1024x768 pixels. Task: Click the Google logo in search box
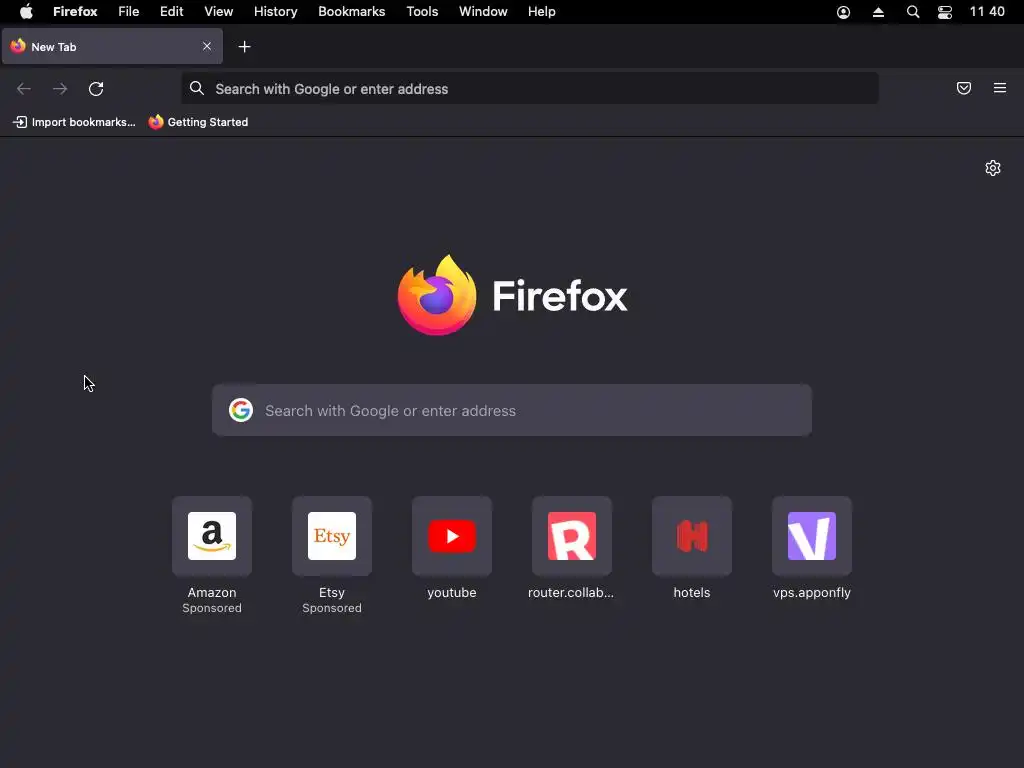[x=241, y=410]
